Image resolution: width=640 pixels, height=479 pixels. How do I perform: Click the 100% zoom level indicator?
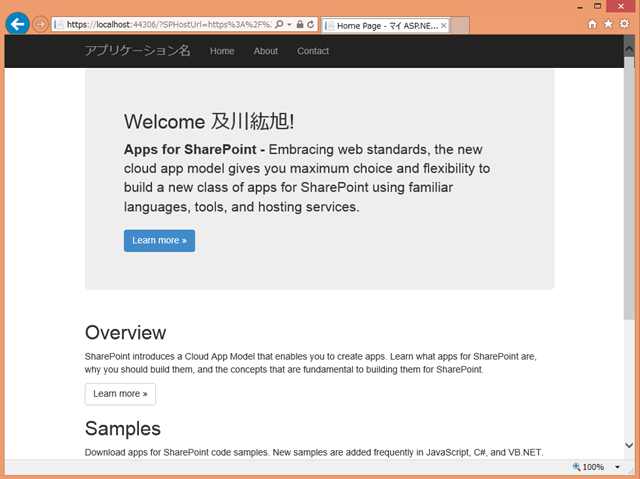click(x=590, y=468)
